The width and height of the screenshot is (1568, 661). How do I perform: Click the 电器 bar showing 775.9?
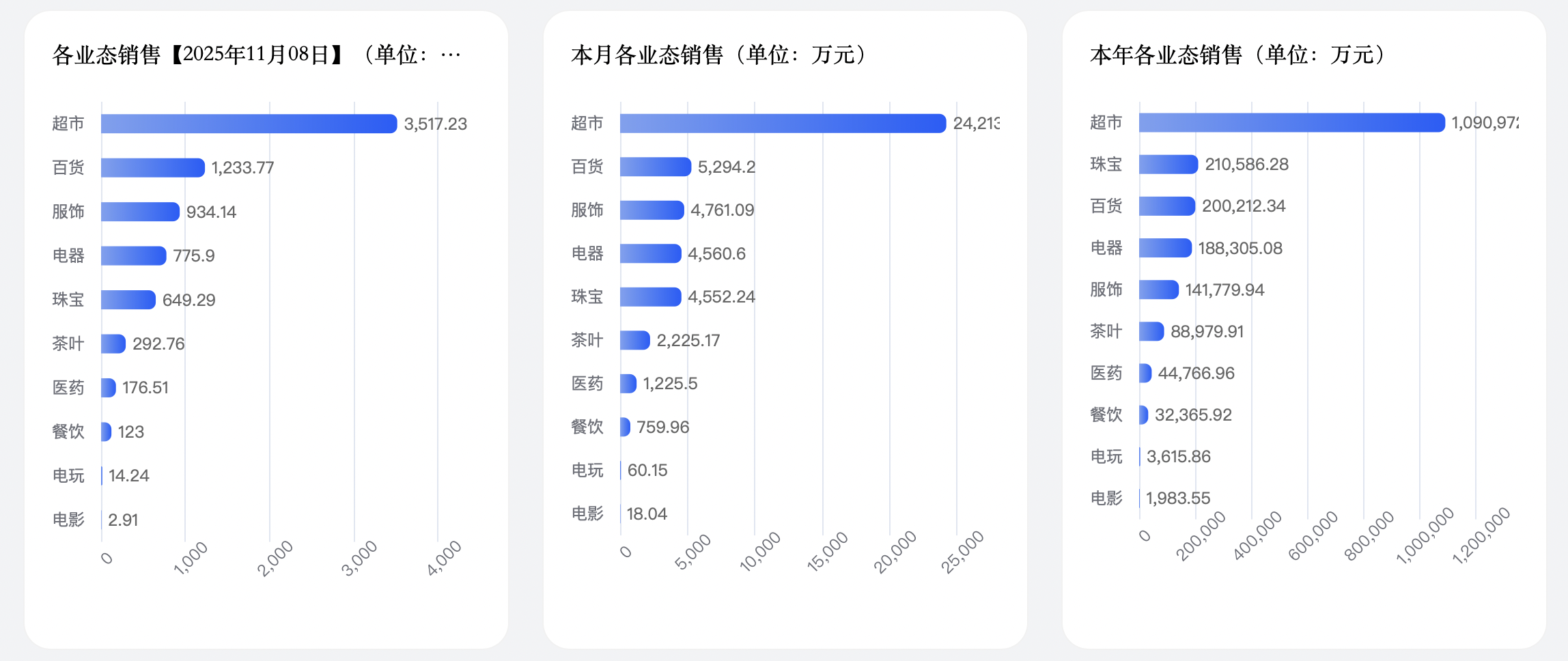click(x=133, y=255)
